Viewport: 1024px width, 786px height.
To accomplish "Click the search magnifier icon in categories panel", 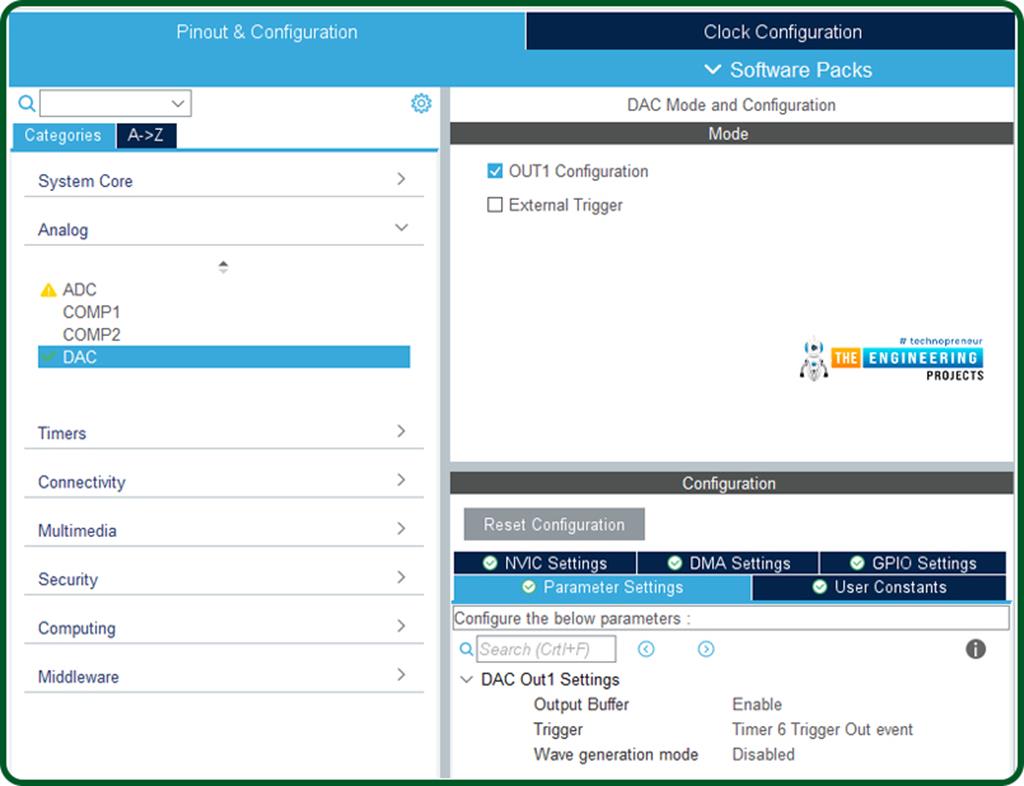I will click(x=27, y=103).
